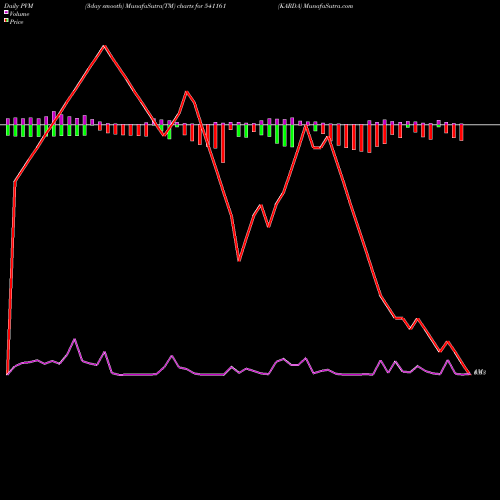
Task: Click the 'Daily PVM' title text
Action: tap(19, 6)
